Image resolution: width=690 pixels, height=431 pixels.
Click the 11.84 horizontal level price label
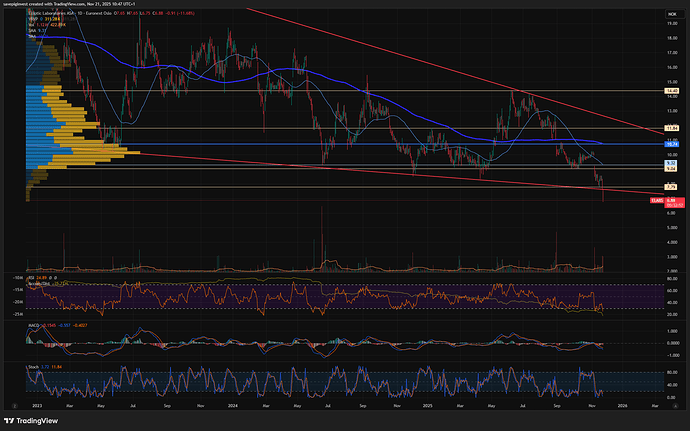[x=670, y=128]
